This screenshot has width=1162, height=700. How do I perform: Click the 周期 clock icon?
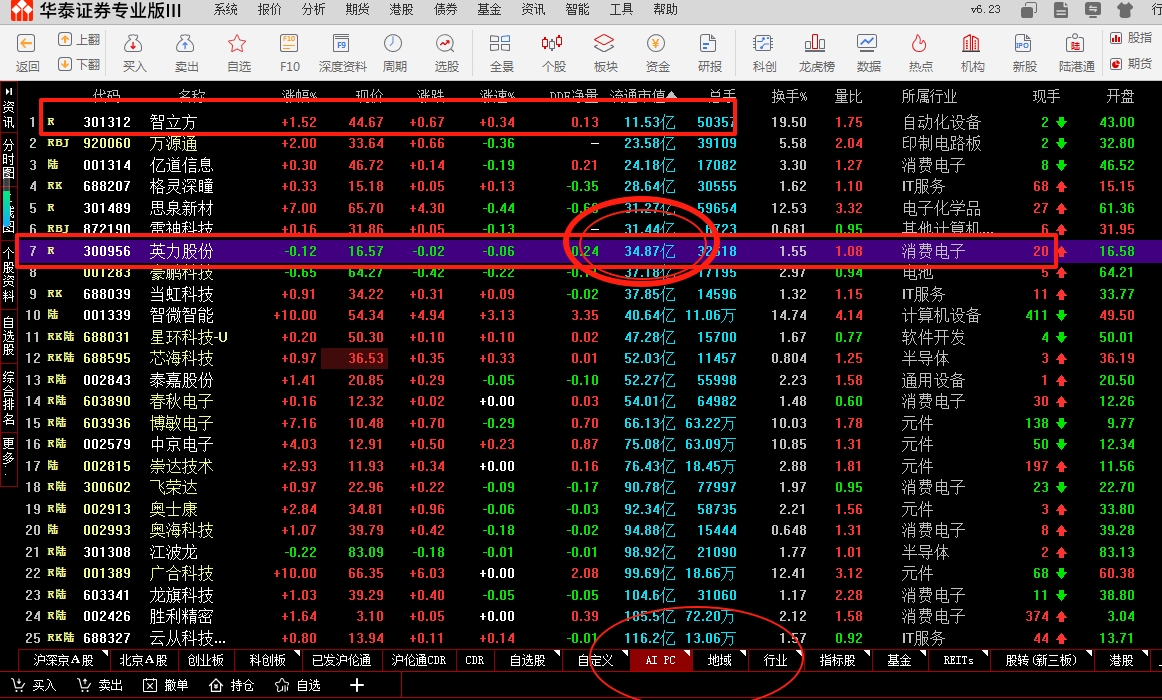393,44
